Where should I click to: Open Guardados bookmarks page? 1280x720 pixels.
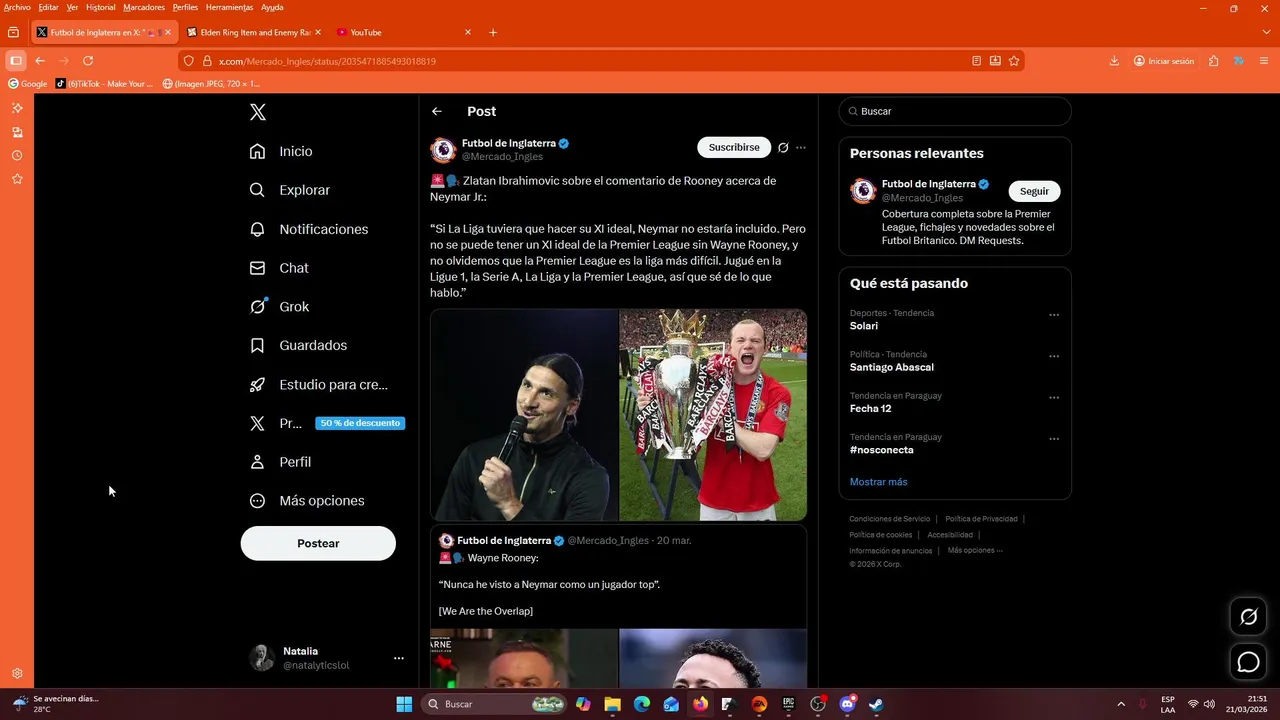[x=298, y=345]
